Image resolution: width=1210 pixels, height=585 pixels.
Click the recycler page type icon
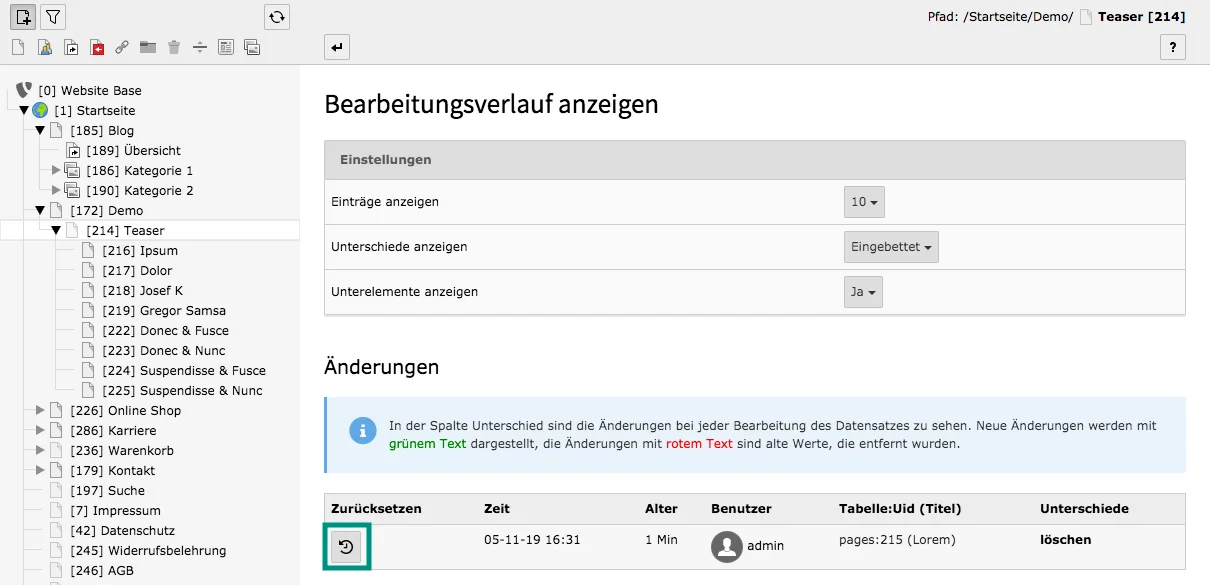click(175, 47)
